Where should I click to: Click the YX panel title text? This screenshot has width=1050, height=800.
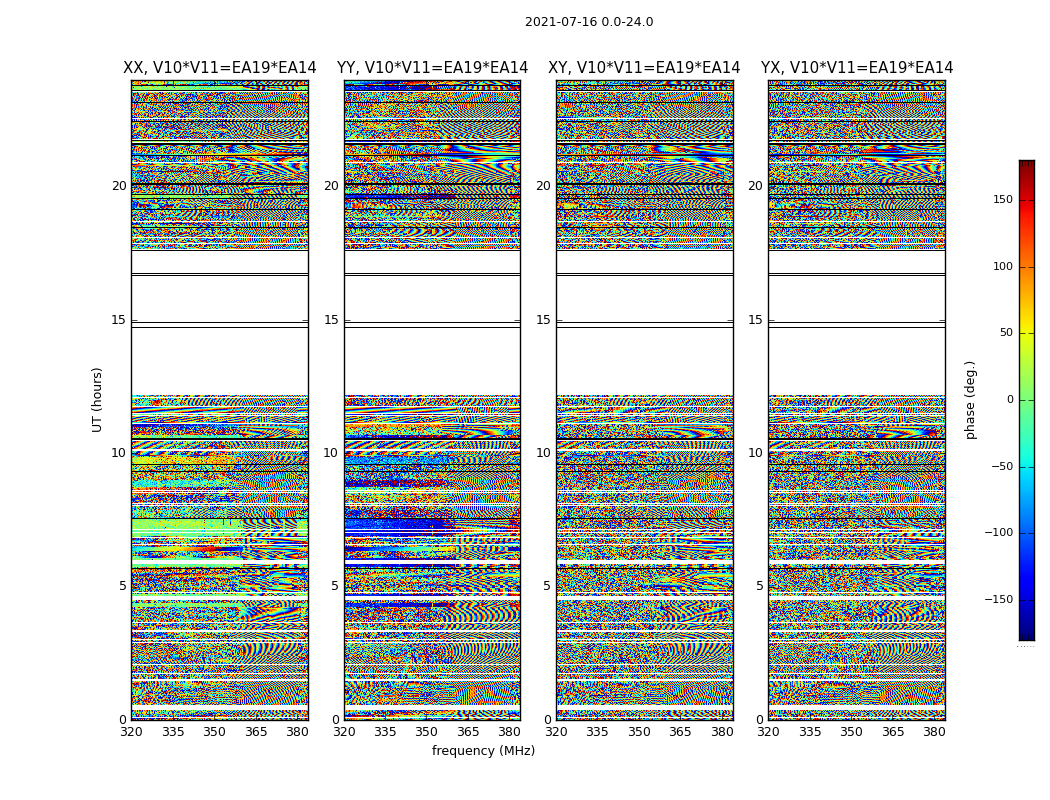click(856, 68)
